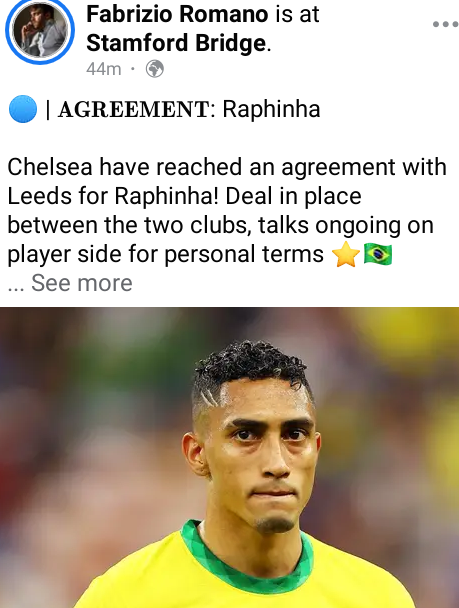The image size is (459, 608).
Task: Open the Raphinha photo attachment
Action: point(230,458)
